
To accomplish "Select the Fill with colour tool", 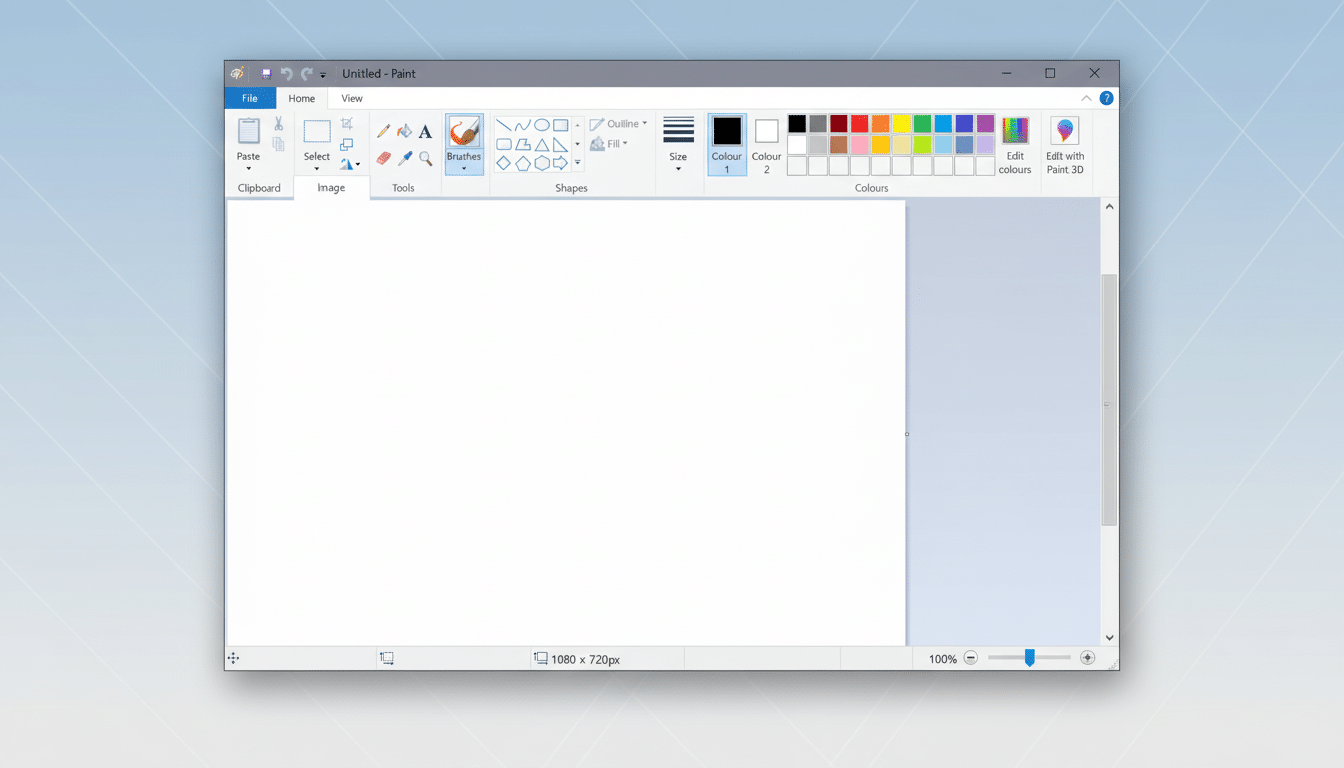I will 403,131.
